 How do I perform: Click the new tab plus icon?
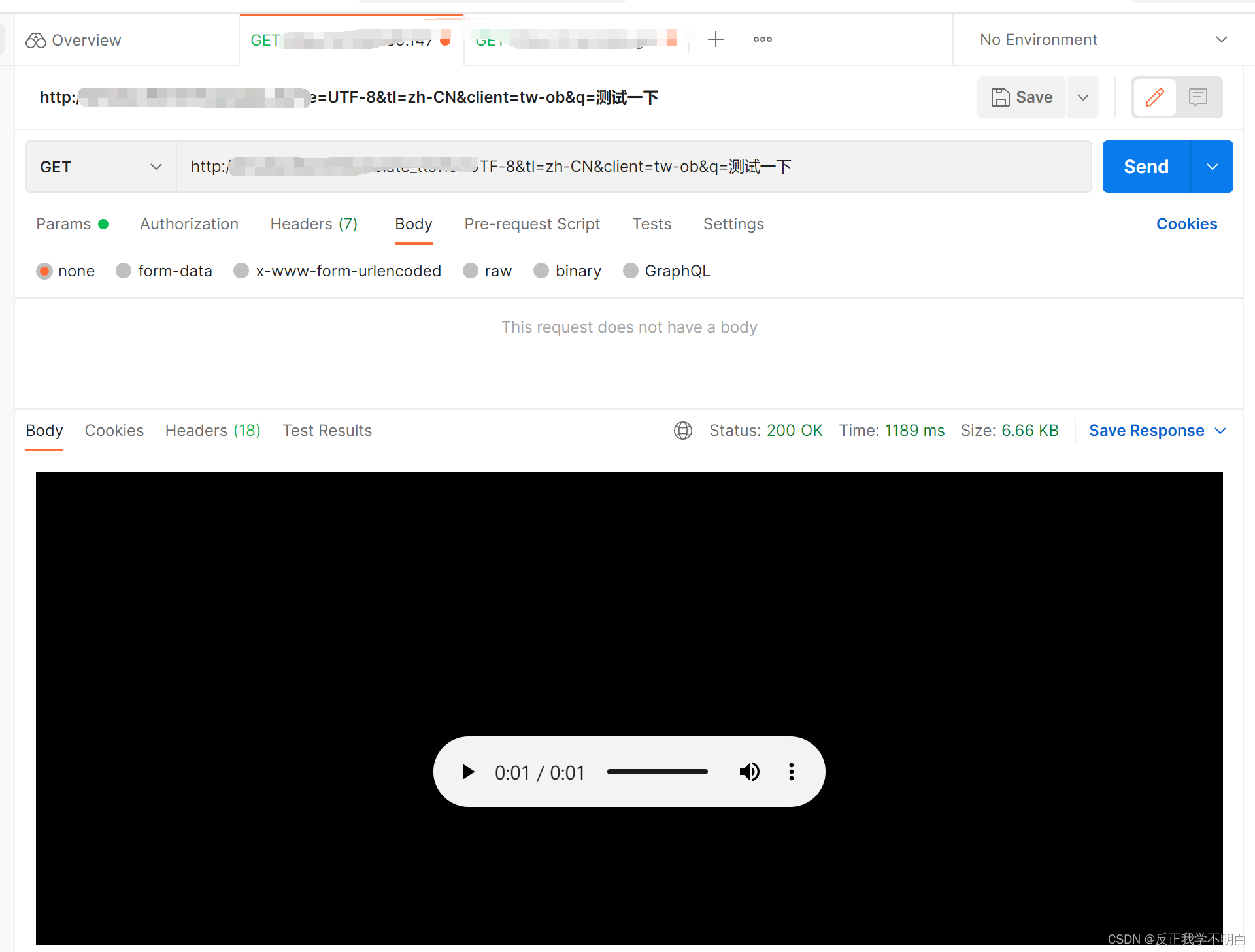[716, 39]
